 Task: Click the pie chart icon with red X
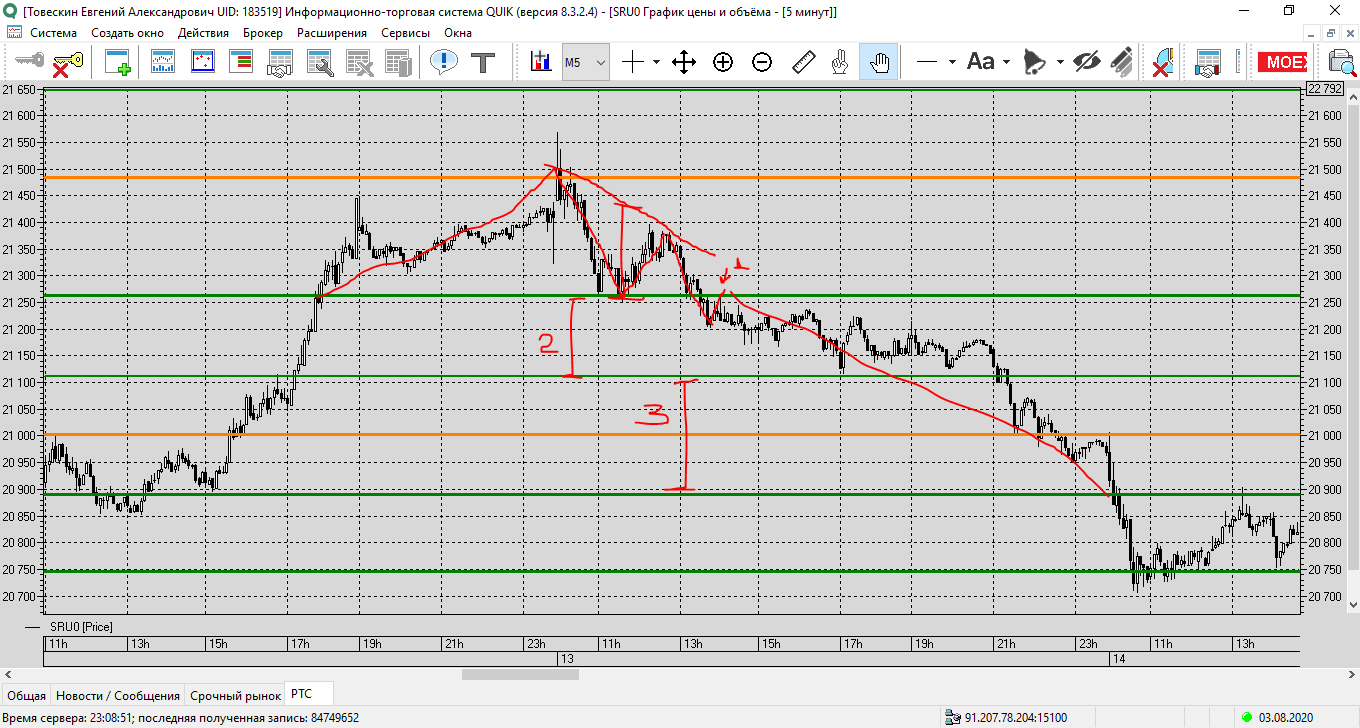[x=1162, y=62]
